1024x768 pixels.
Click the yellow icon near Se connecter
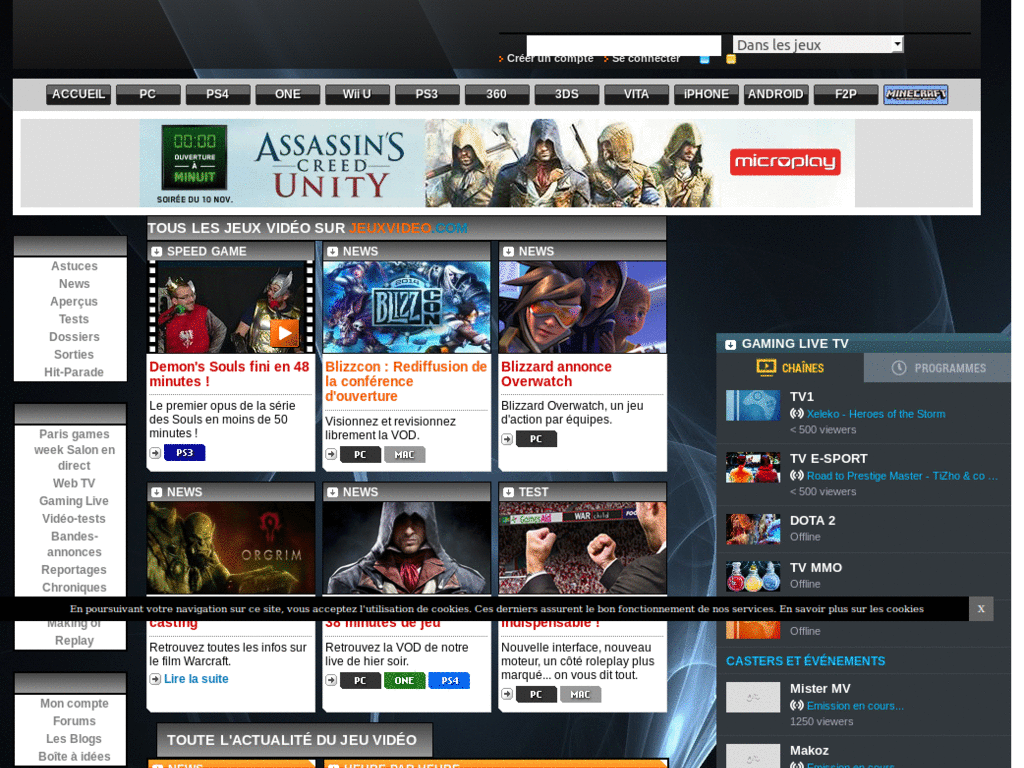(731, 59)
